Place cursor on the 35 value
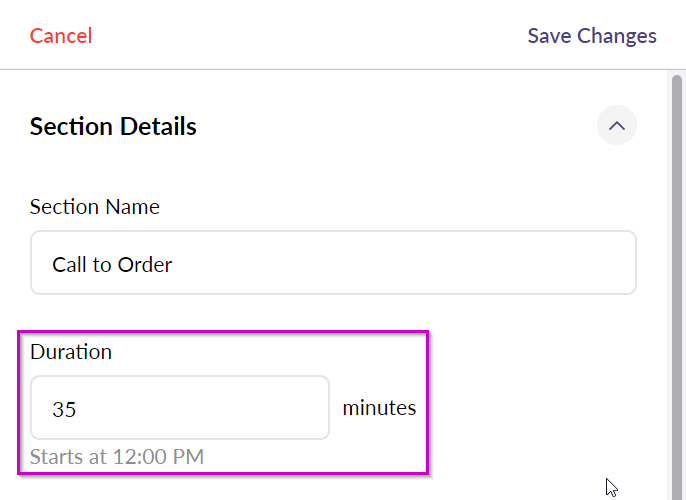 (x=64, y=409)
